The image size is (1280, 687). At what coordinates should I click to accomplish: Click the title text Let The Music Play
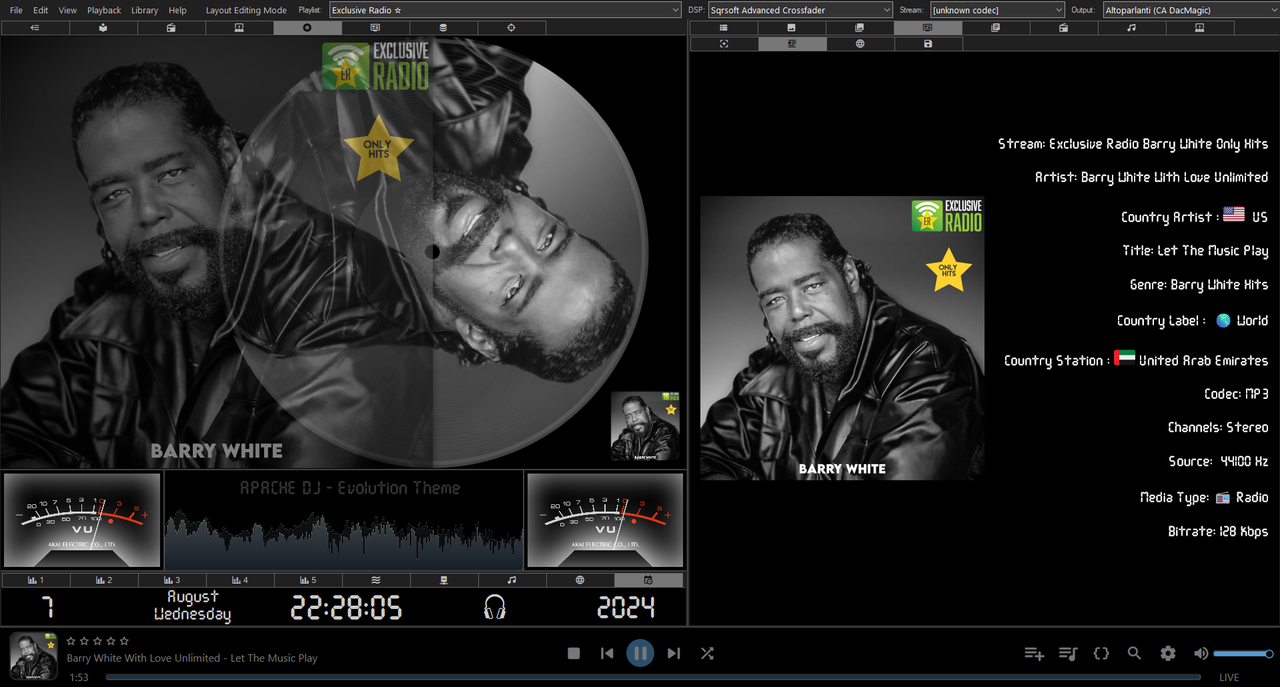click(x=1195, y=250)
